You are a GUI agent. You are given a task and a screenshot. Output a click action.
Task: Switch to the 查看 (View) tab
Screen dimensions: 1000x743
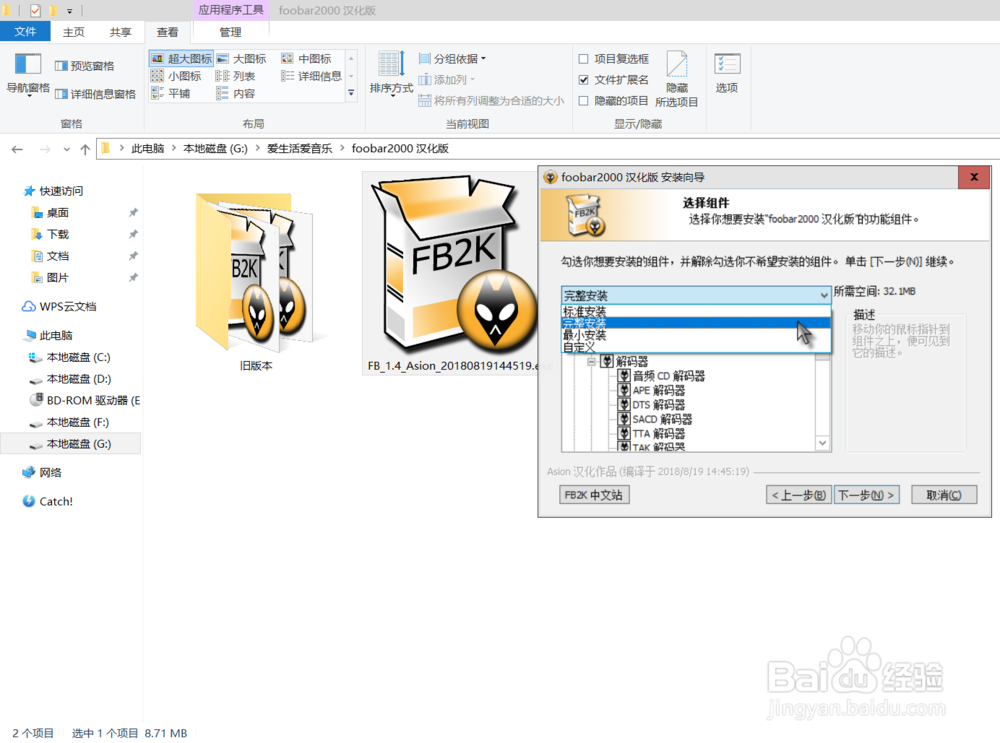168,33
